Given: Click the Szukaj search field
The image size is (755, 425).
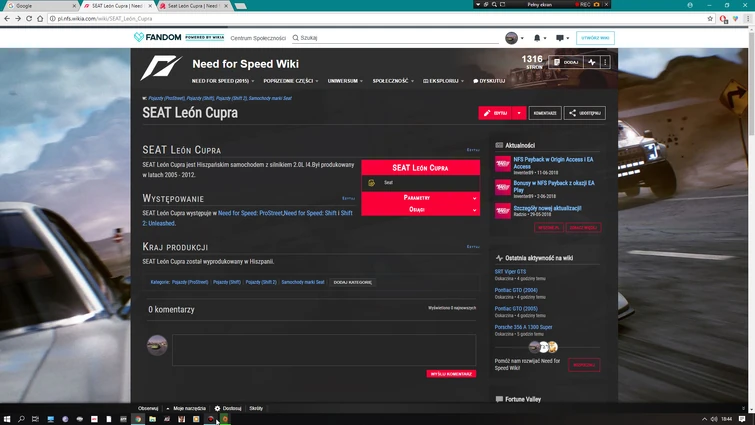Looking at the screenshot, I should [x=395, y=38].
